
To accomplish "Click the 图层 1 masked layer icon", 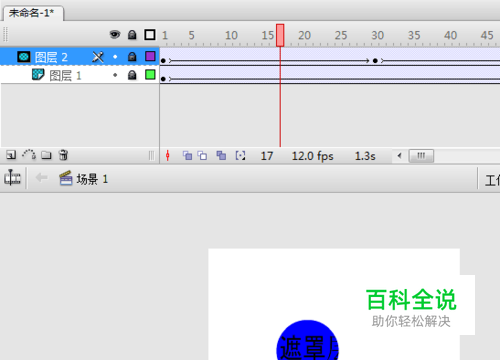I will [38, 74].
